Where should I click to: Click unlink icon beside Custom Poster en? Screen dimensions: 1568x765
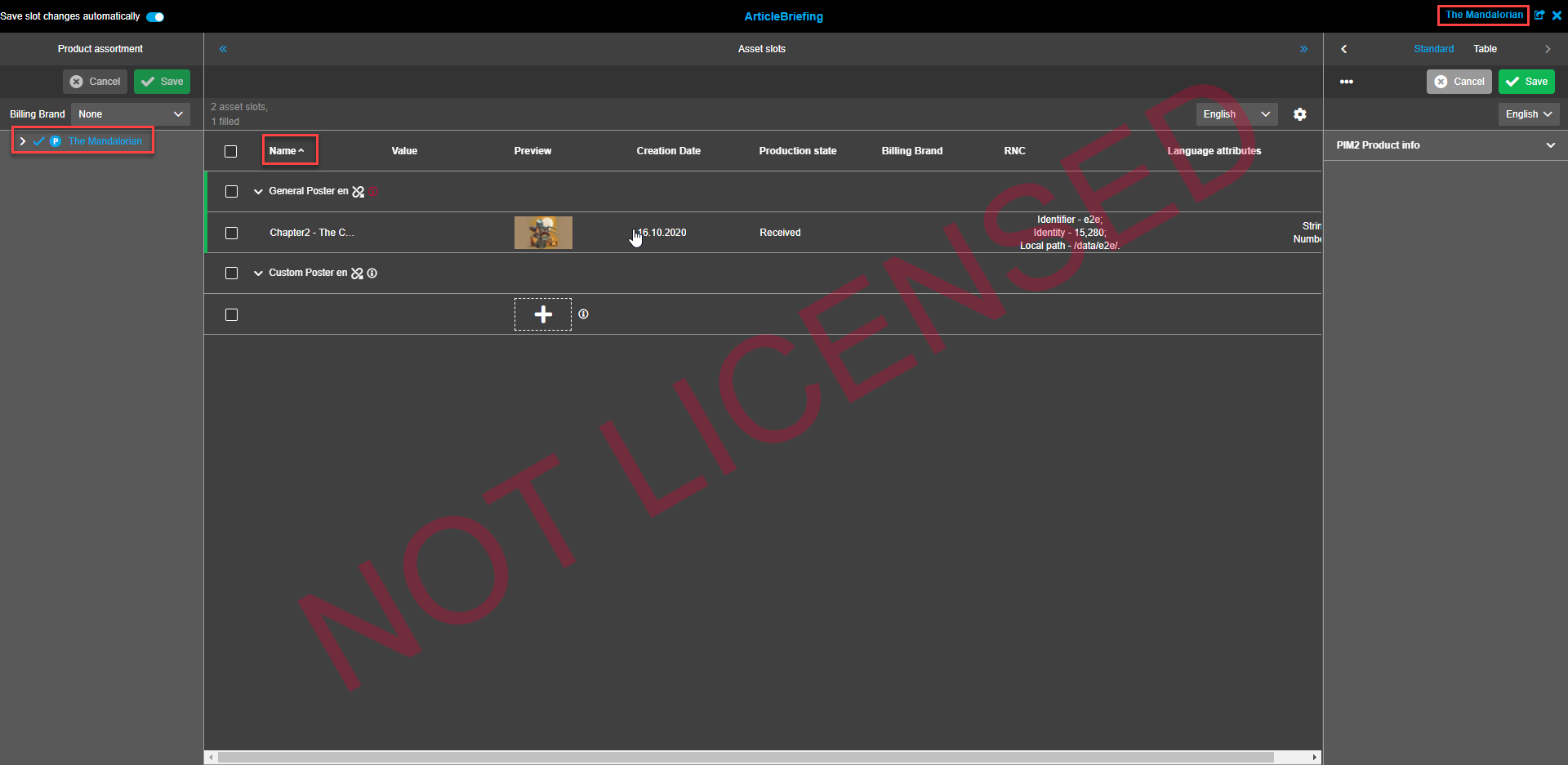coord(357,274)
